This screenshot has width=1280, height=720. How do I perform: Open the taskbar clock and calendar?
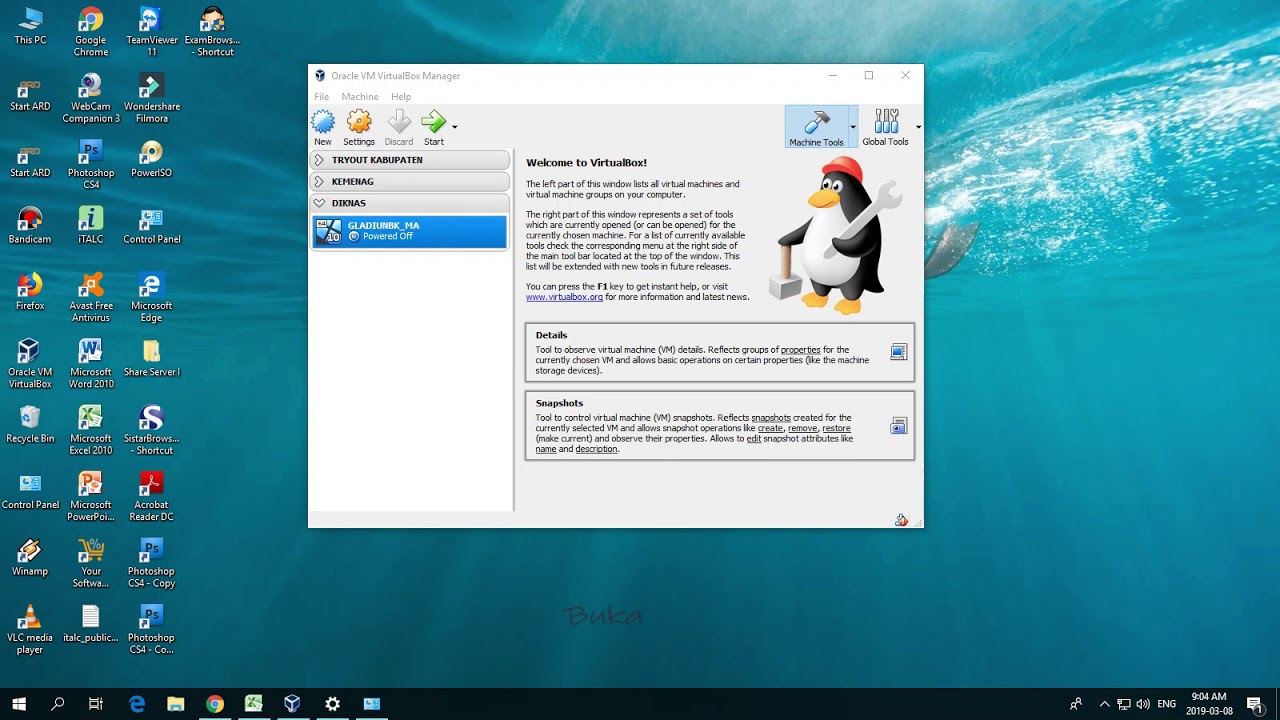[x=1209, y=704]
